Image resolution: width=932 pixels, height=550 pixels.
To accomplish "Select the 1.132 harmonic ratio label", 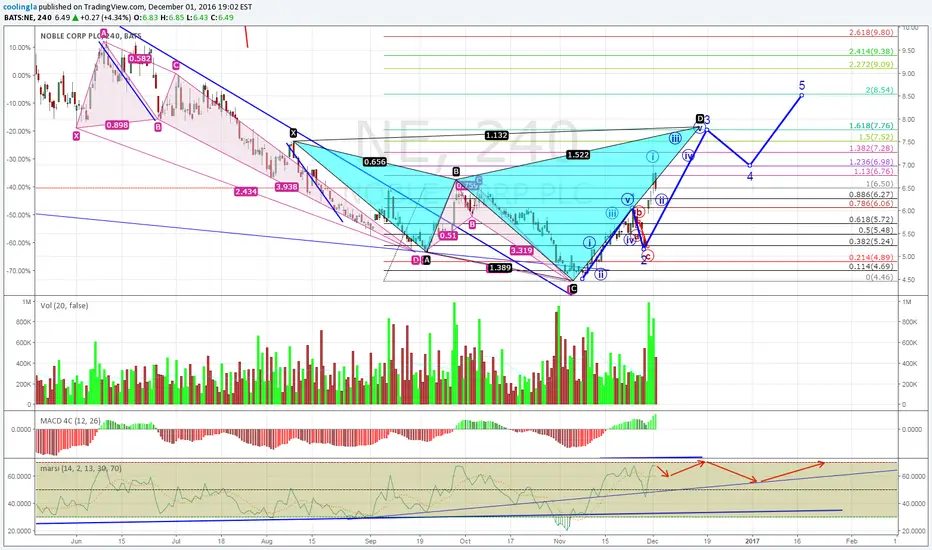I will point(496,136).
